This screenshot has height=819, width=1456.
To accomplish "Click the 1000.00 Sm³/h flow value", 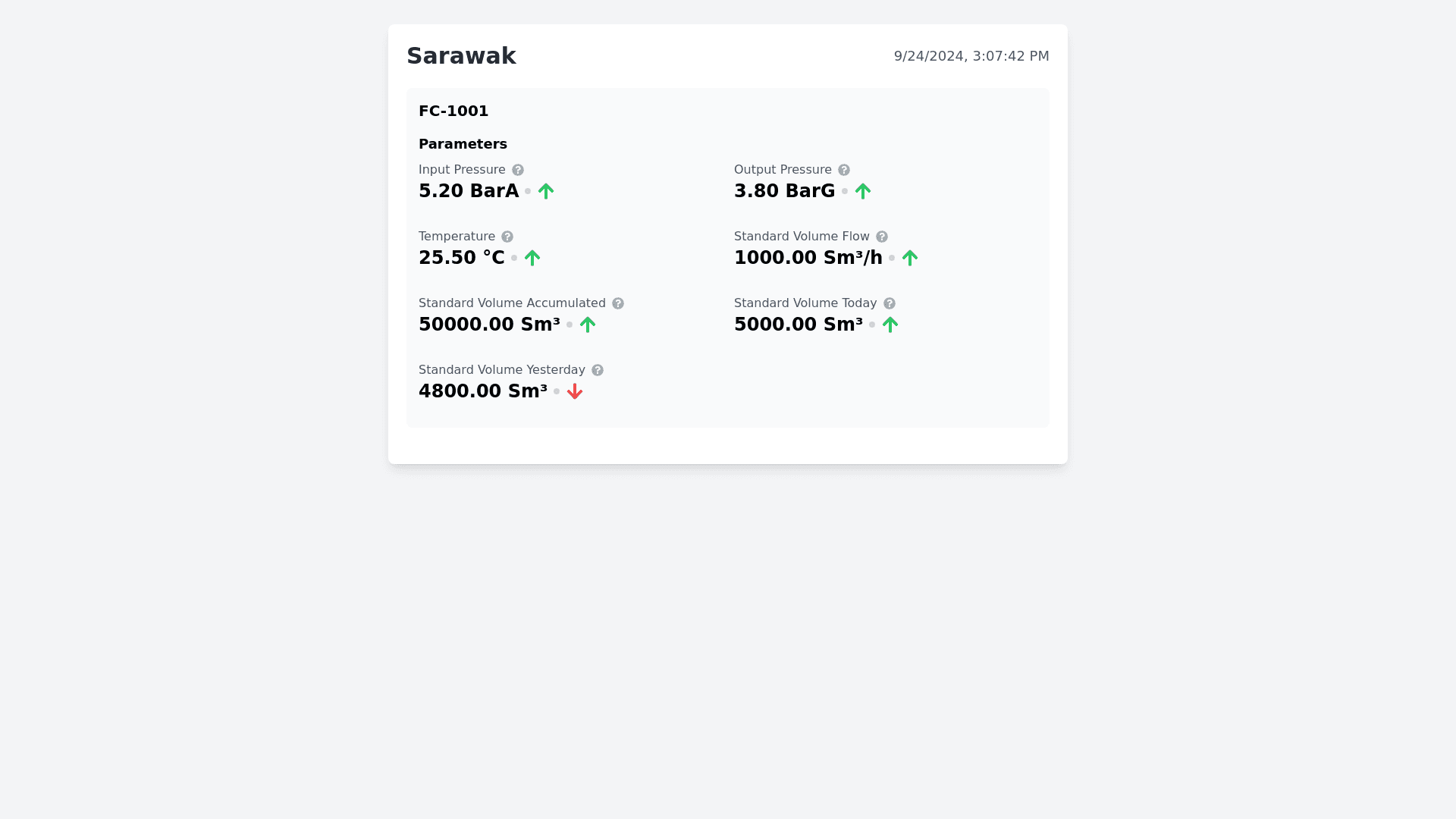I will [x=808, y=258].
